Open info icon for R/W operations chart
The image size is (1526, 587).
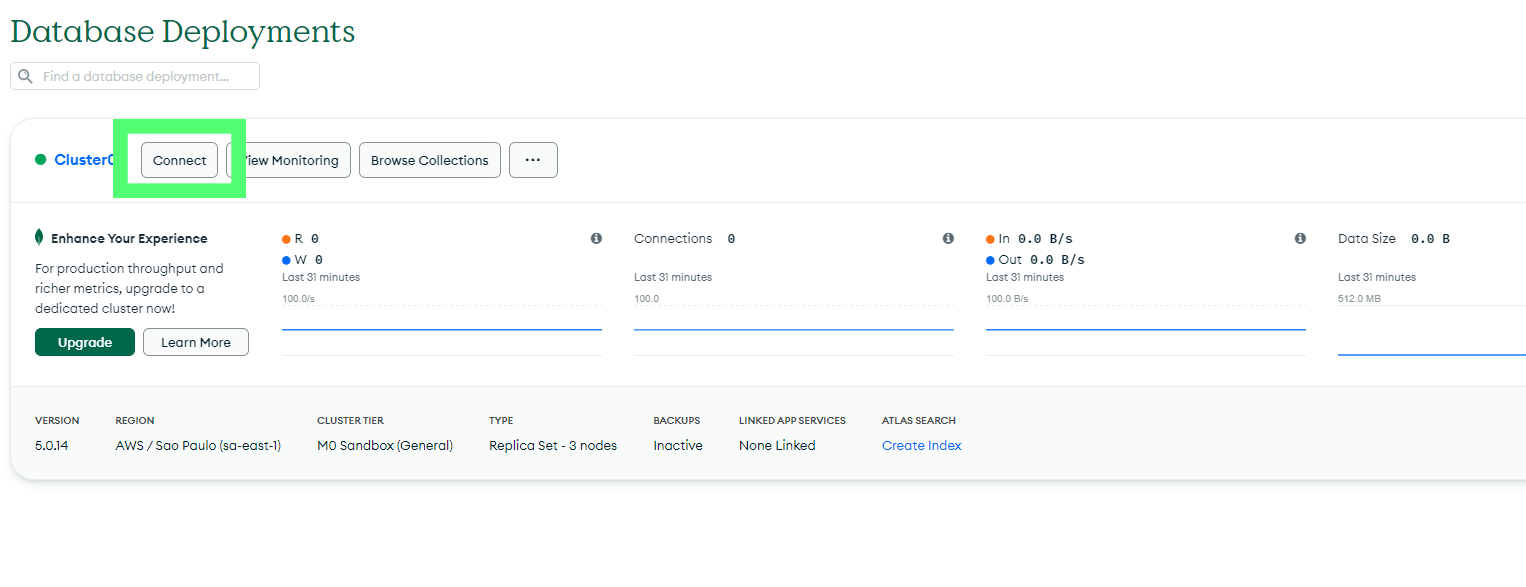[x=596, y=238]
